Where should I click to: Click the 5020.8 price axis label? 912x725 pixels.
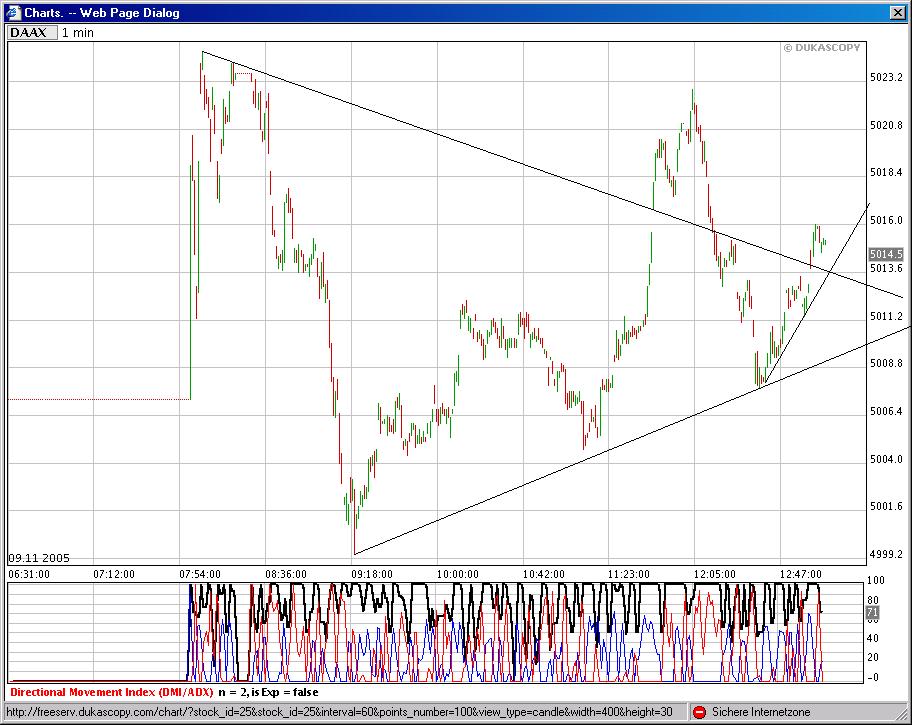886,125
